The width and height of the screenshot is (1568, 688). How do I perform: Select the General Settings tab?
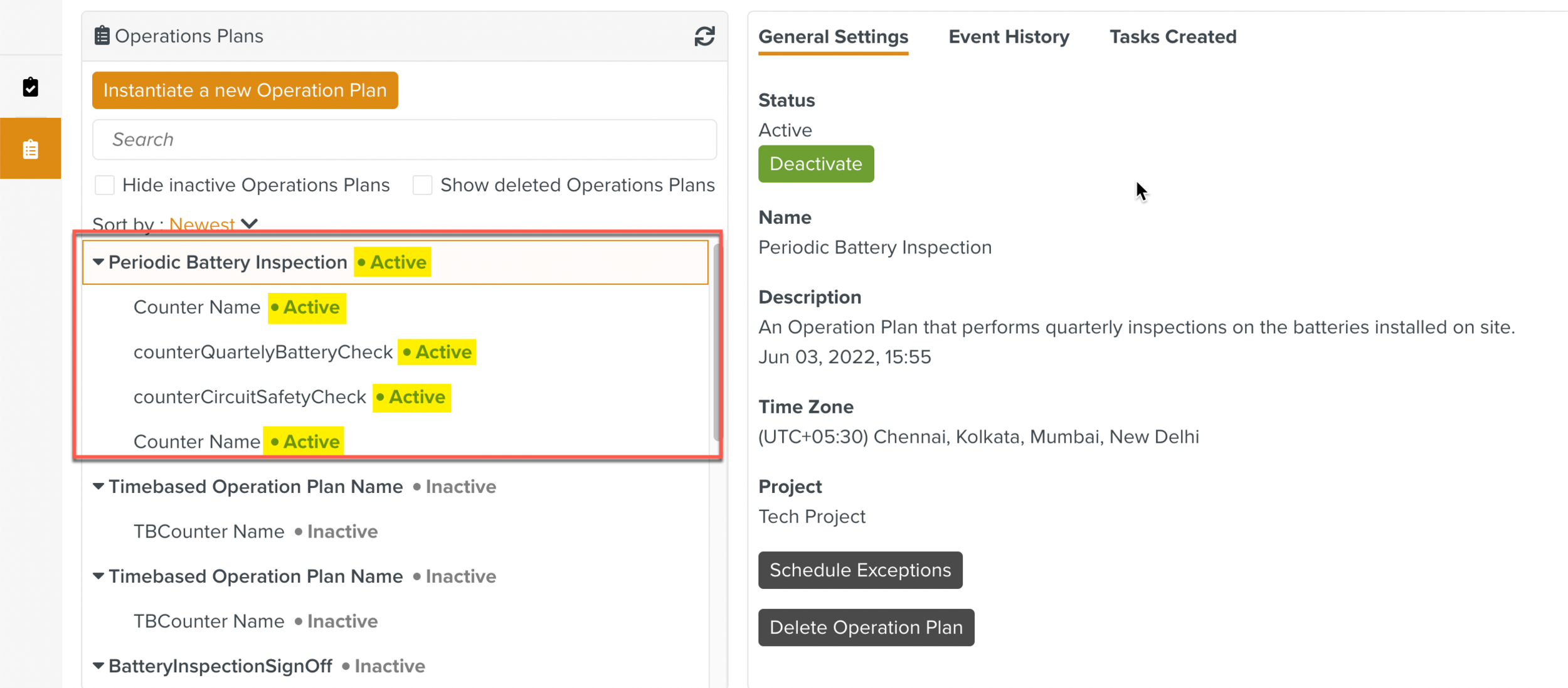(833, 37)
